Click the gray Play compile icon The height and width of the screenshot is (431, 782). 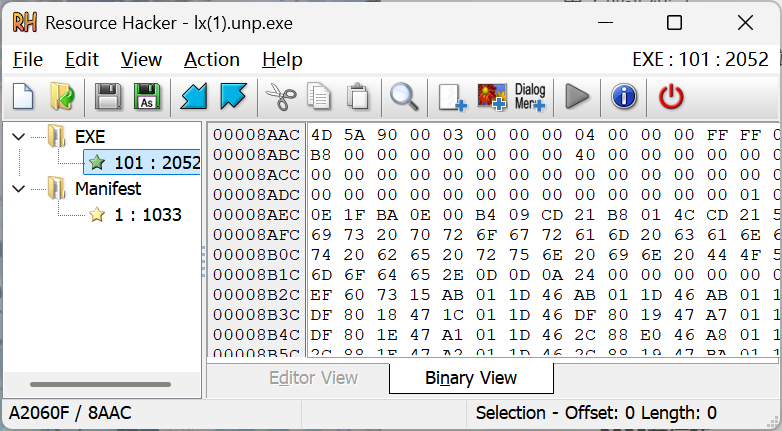click(577, 96)
